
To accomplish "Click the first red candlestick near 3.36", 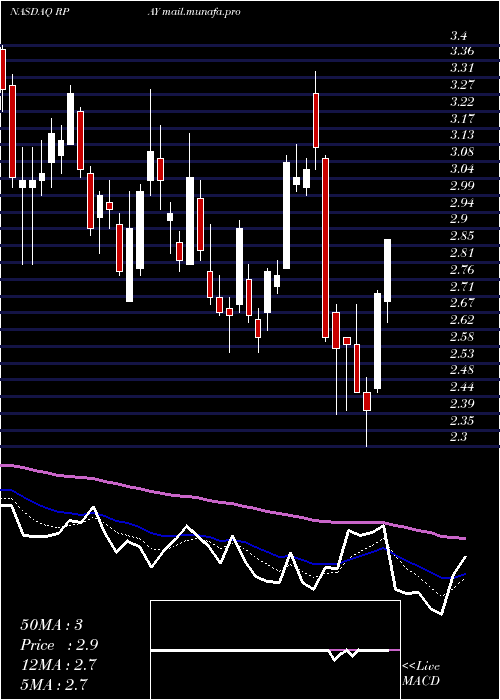I will (3, 69).
